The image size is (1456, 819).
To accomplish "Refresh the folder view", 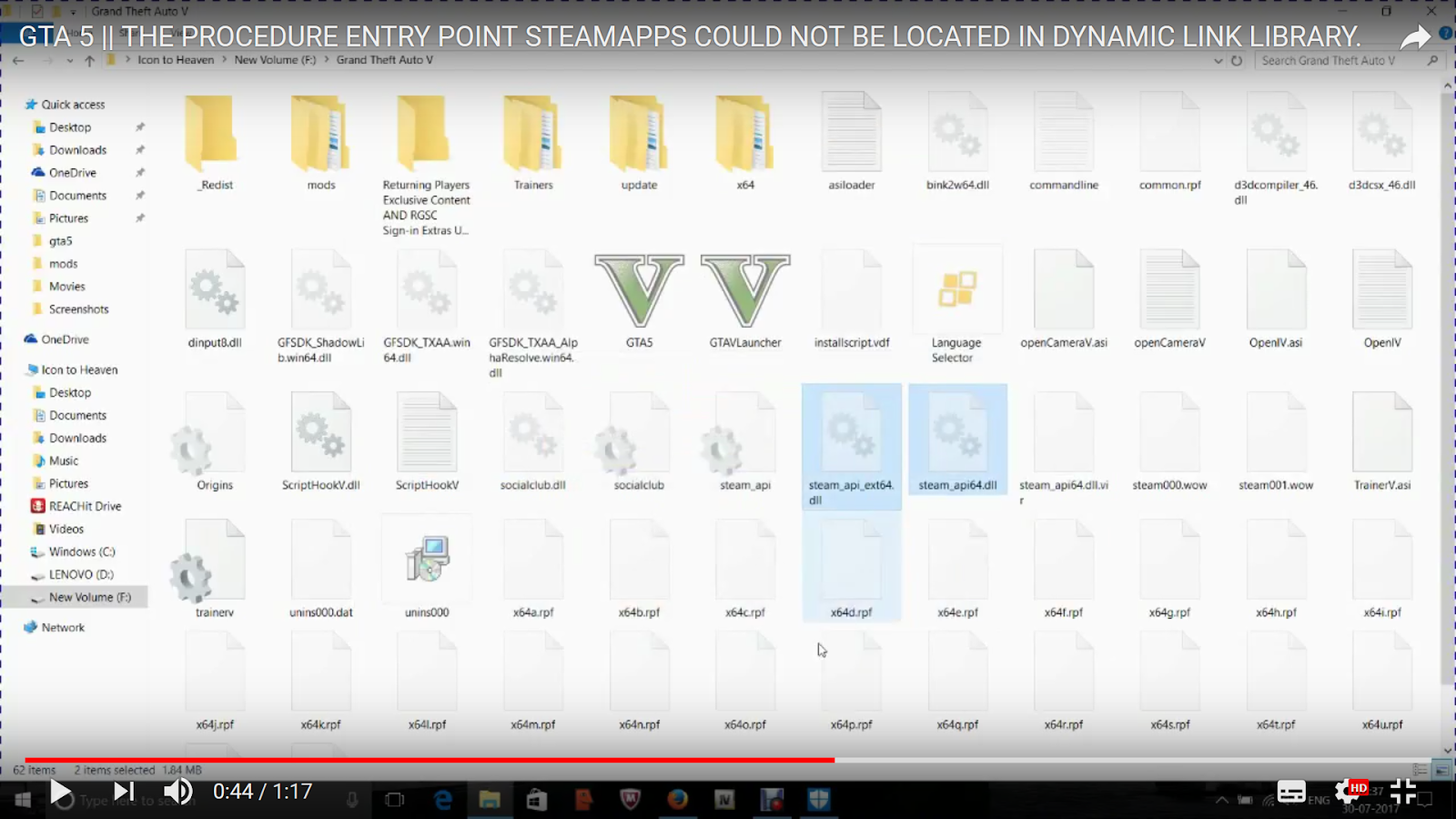I will (x=1237, y=61).
